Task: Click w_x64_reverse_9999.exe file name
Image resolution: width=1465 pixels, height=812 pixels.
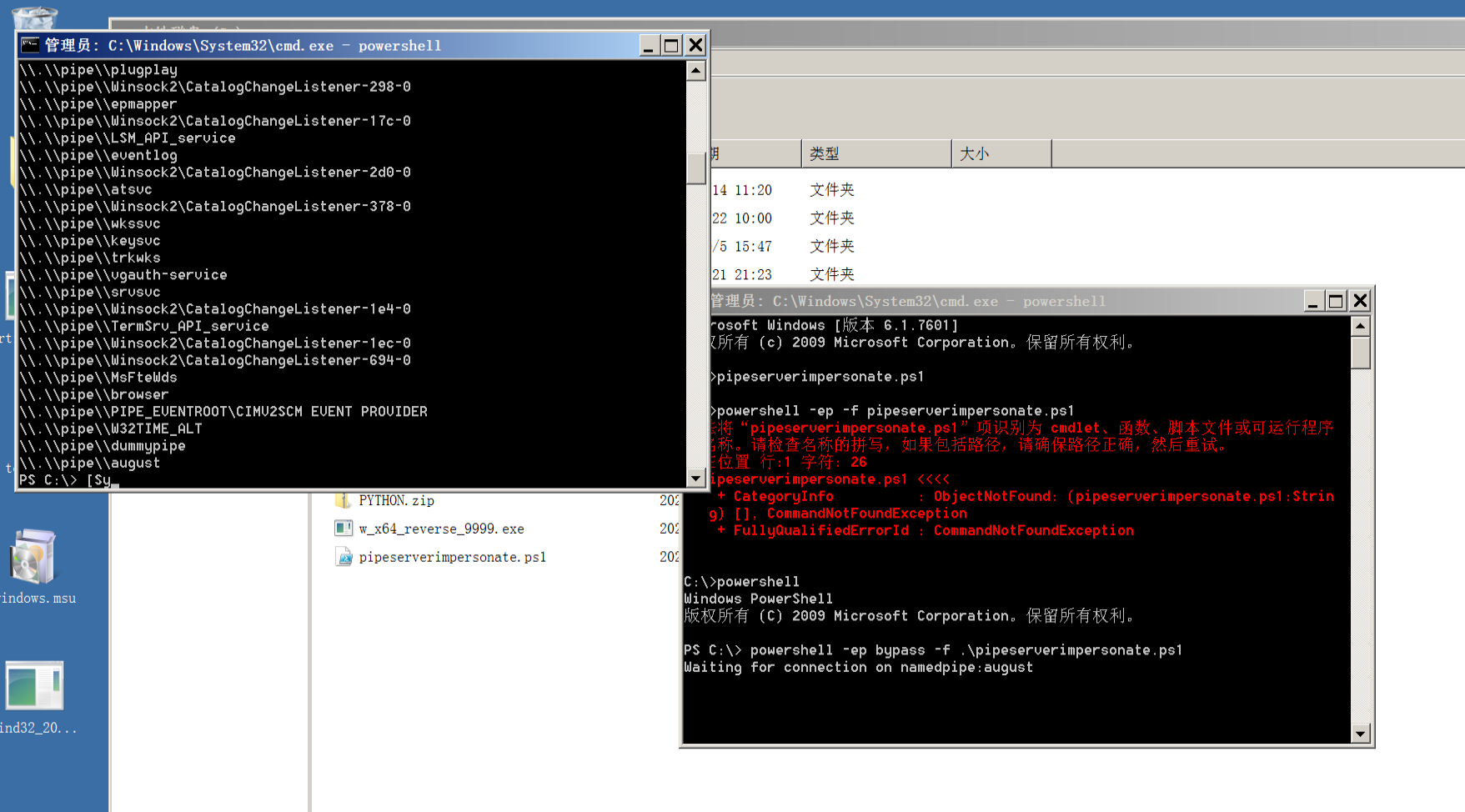Action: (441, 529)
